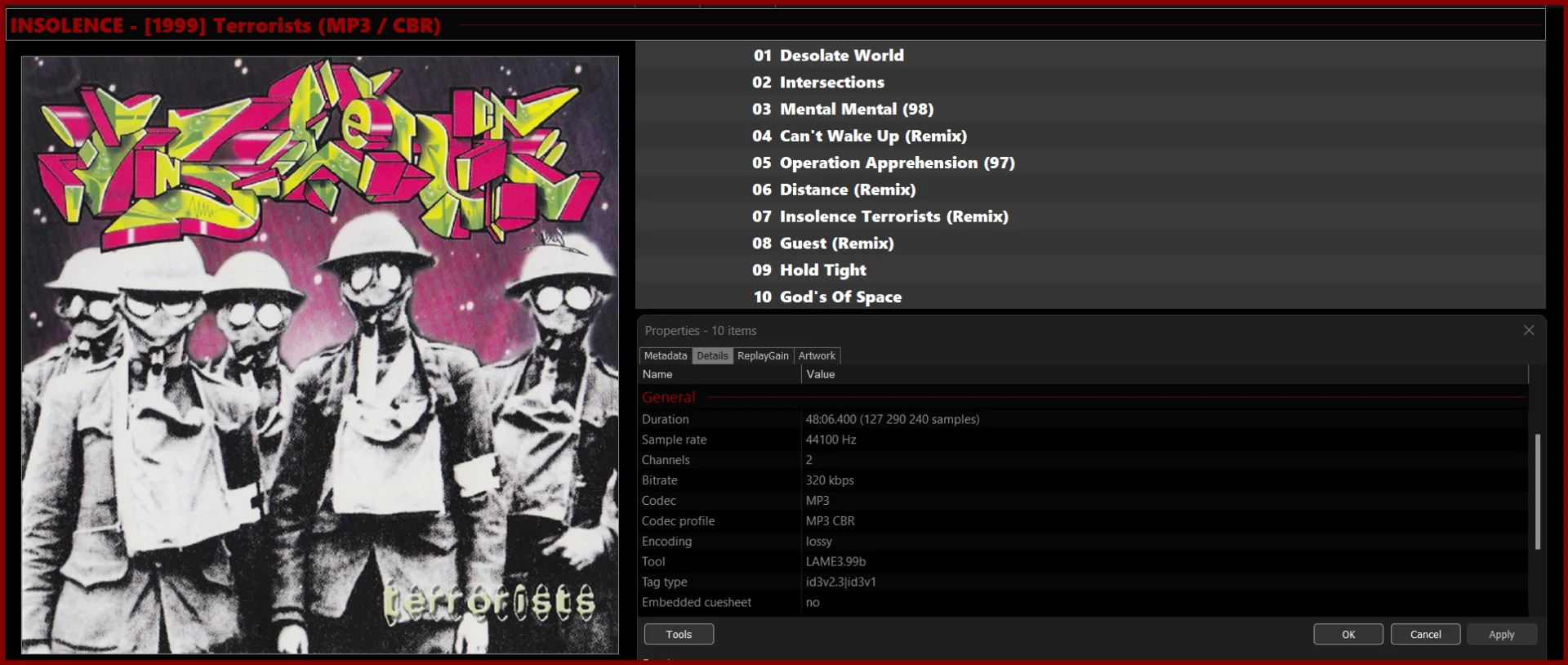The width and height of the screenshot is (1568, 665).
Task: Select track 03 Mental Mental (98)
Action: pyautogui.click(x=1090, y=109)
